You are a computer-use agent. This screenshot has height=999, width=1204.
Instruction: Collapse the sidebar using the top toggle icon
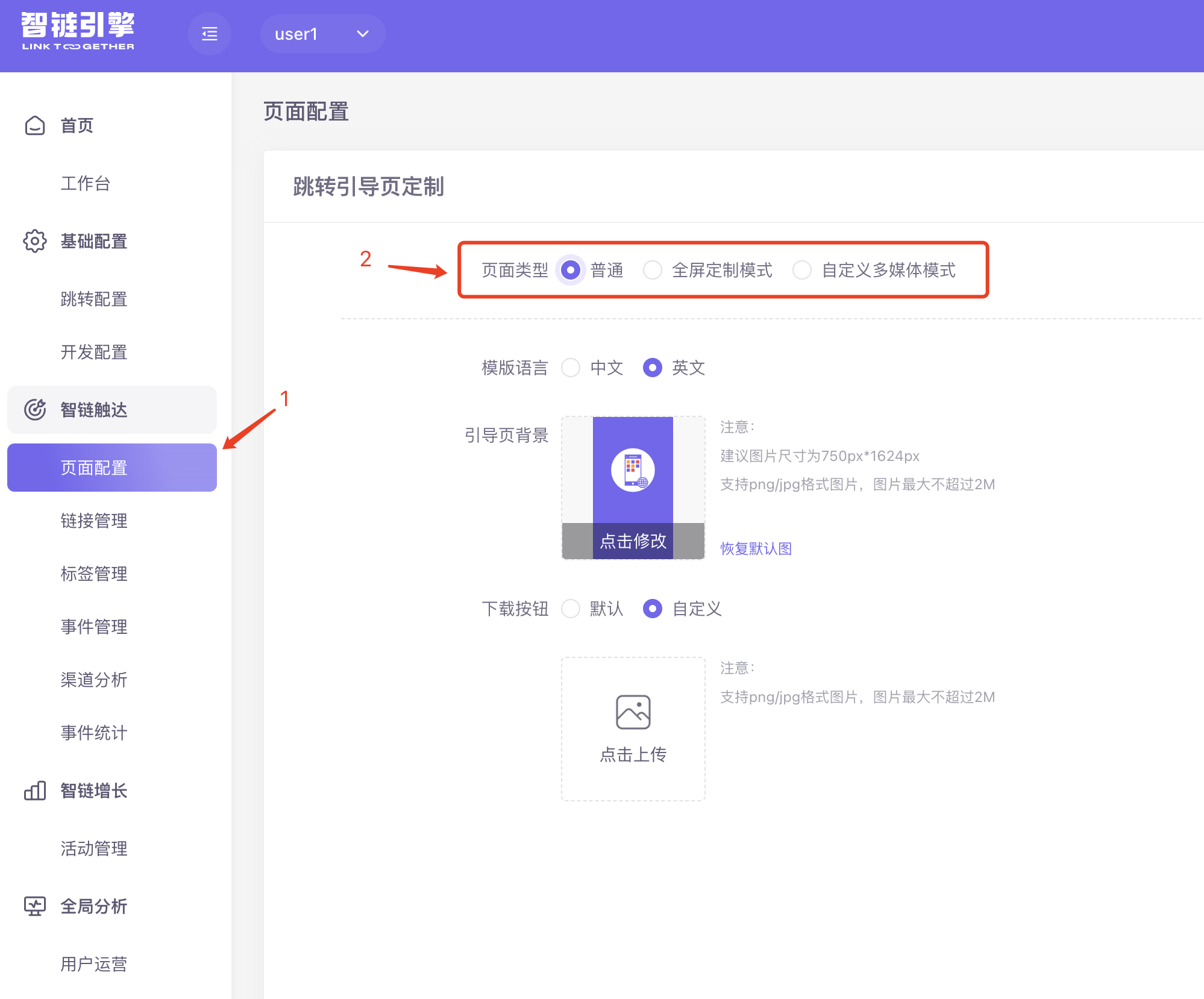209,34
